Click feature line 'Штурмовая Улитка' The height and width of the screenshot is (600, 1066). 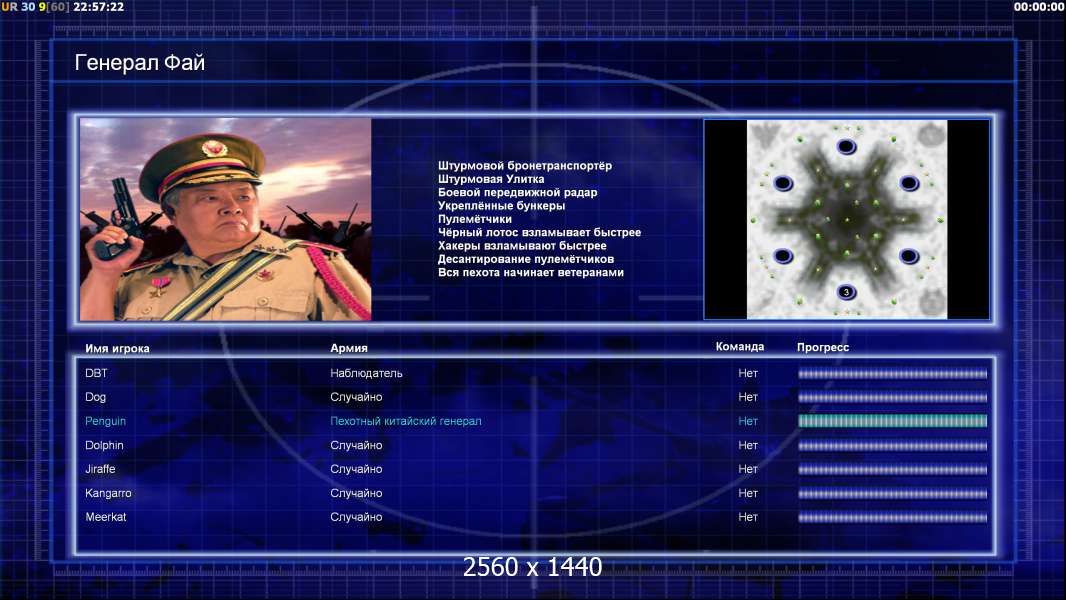click(491, 179)
